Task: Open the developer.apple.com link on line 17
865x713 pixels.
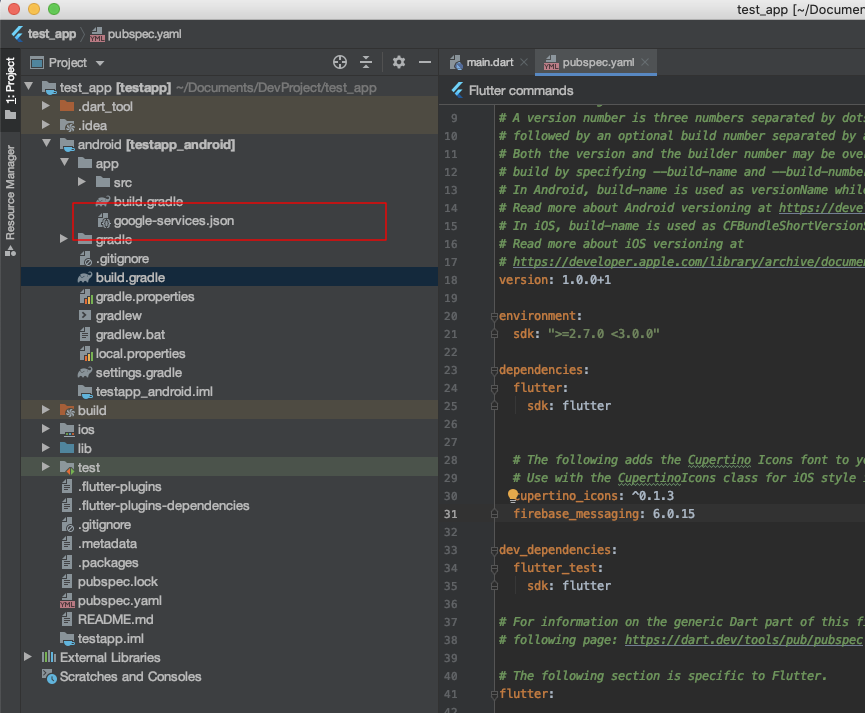Action: point(688,262)
